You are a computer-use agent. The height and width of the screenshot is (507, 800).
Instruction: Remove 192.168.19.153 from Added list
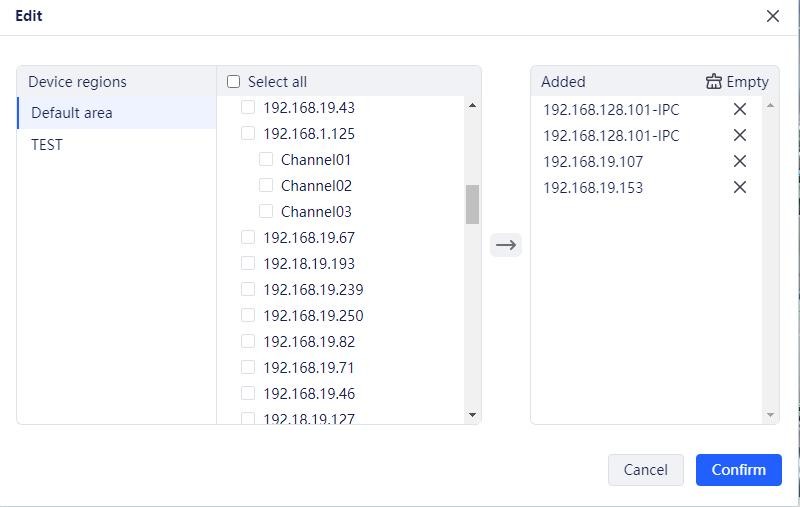point(740,187)
